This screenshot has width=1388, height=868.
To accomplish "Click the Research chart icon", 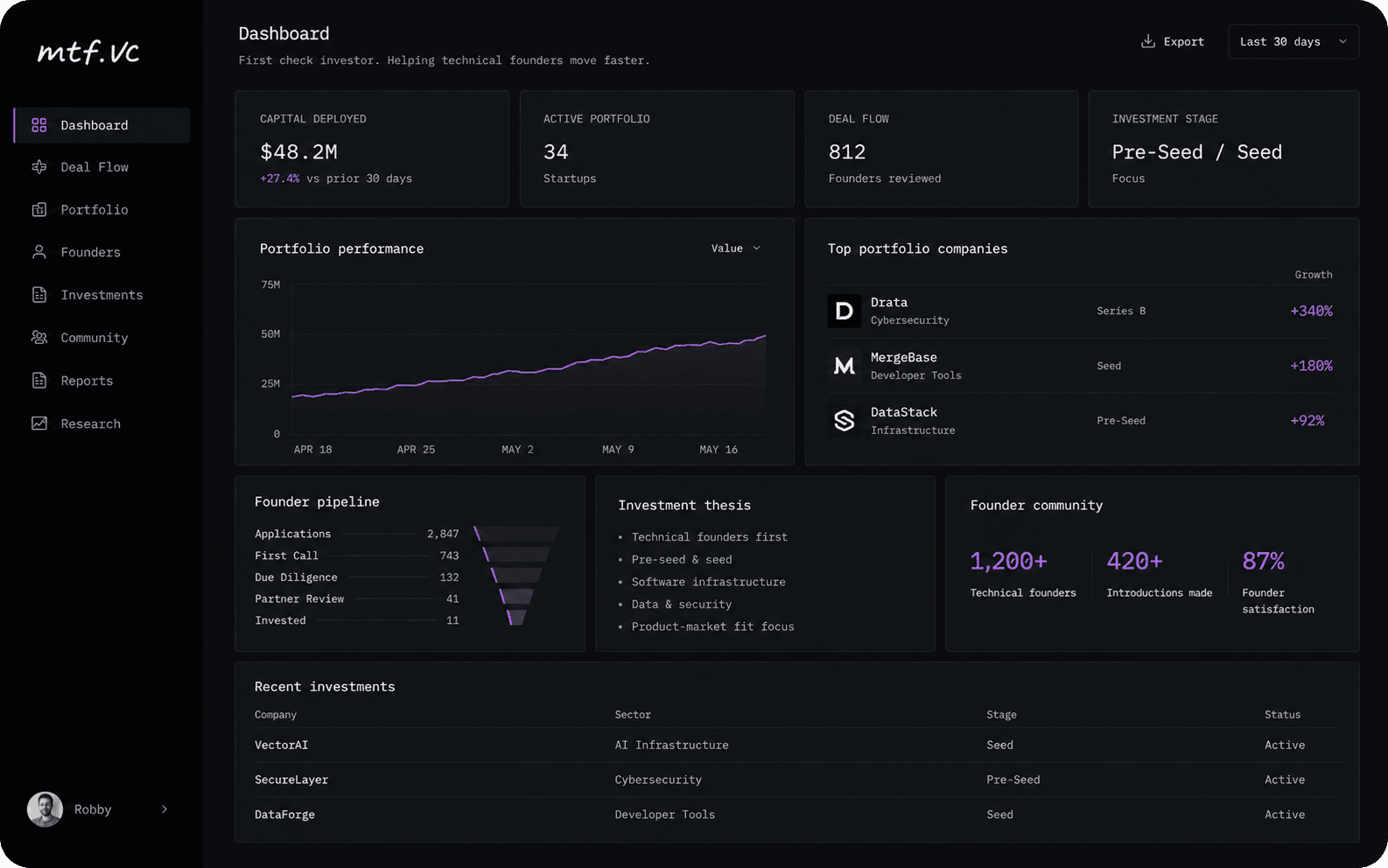I will click(39, 423).
